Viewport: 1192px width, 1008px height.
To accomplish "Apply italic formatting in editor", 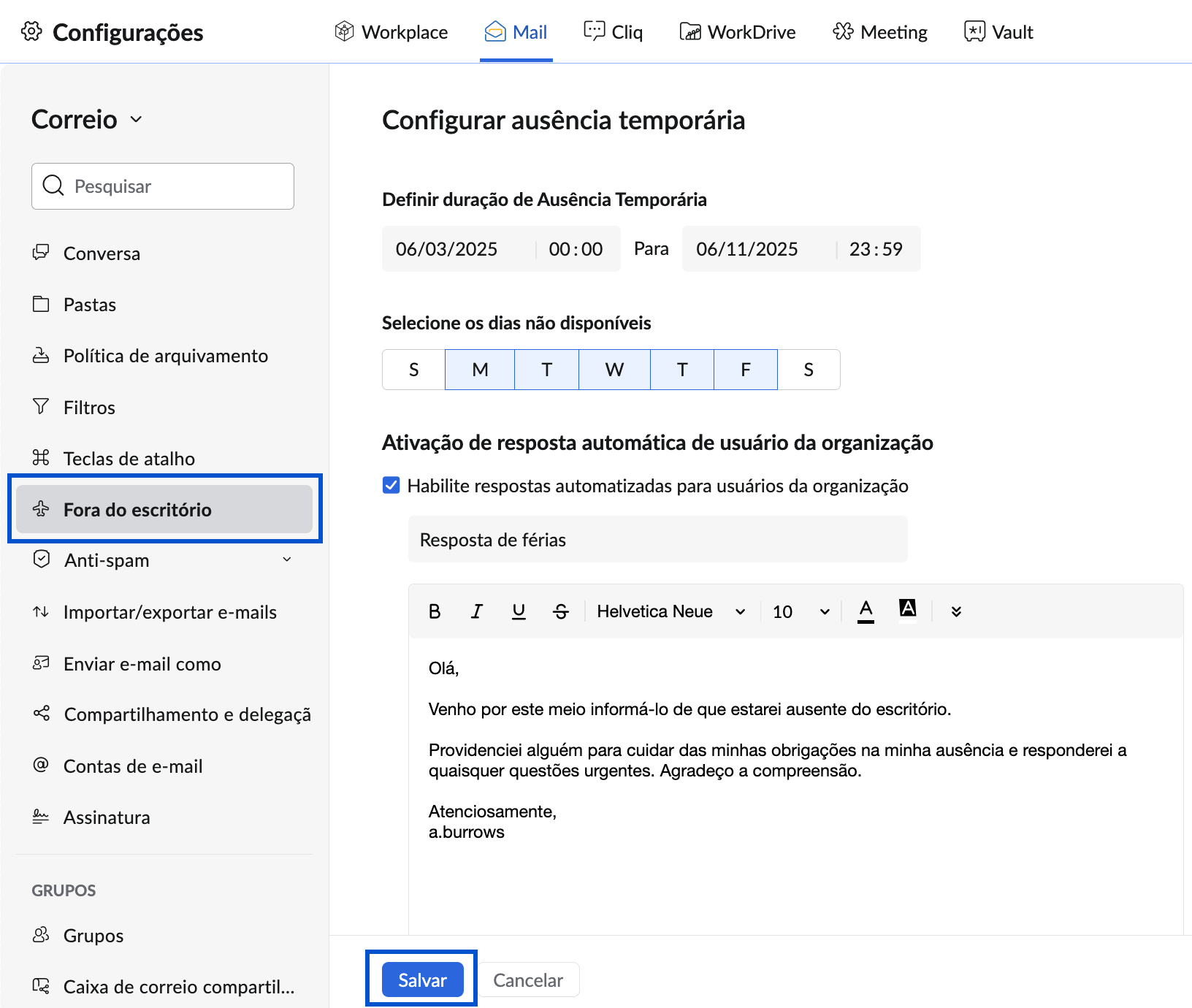I will click(x=477, y=611).
